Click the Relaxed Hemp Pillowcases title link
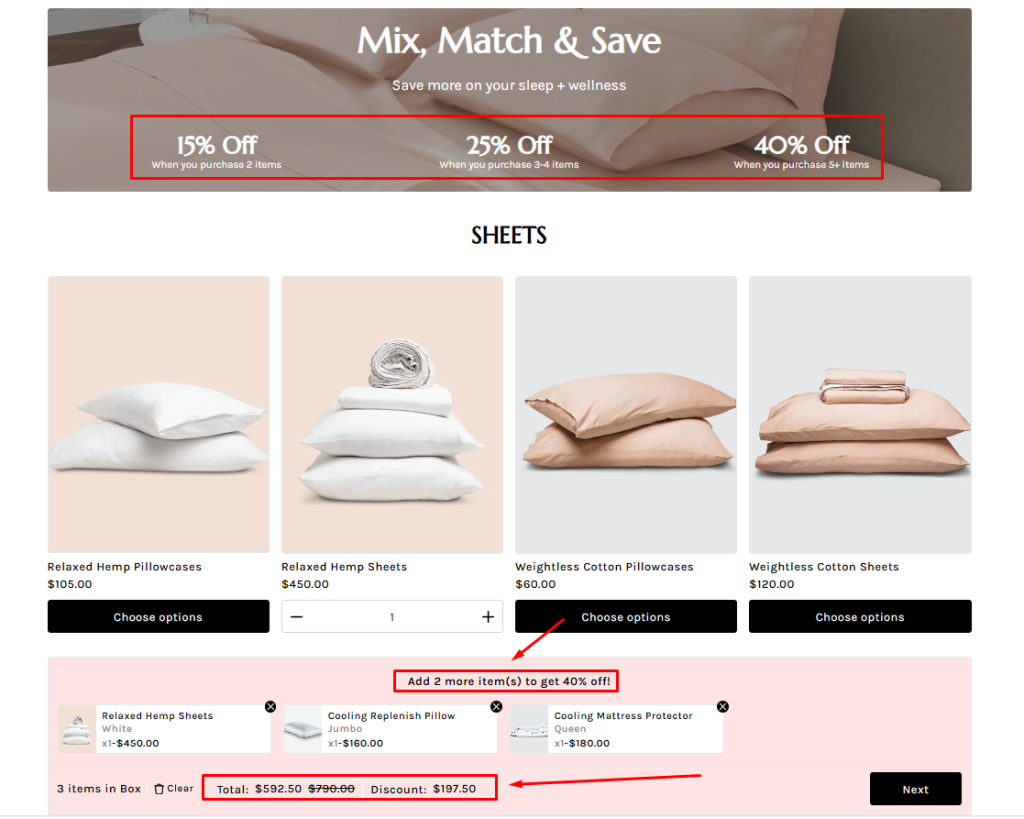The height and width of the screenshot is (819, 1024). coord(124,567)
